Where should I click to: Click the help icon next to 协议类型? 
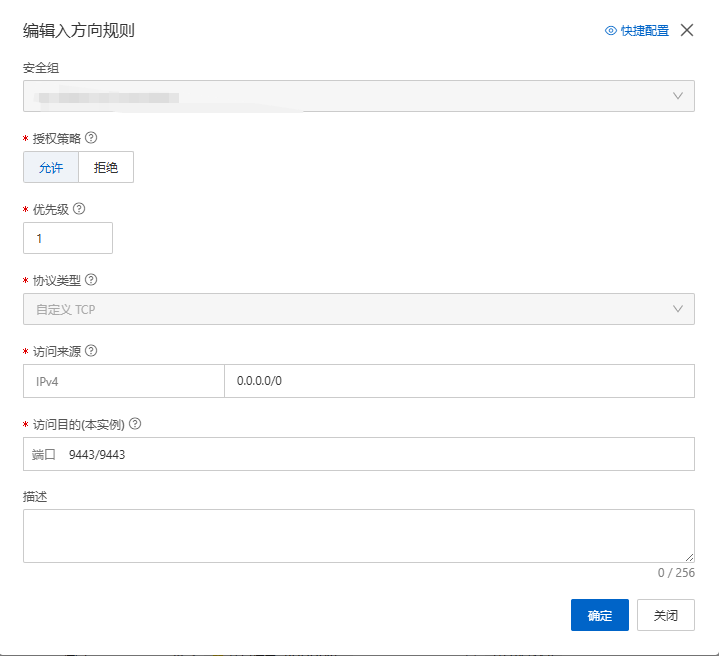pos(91,280)
